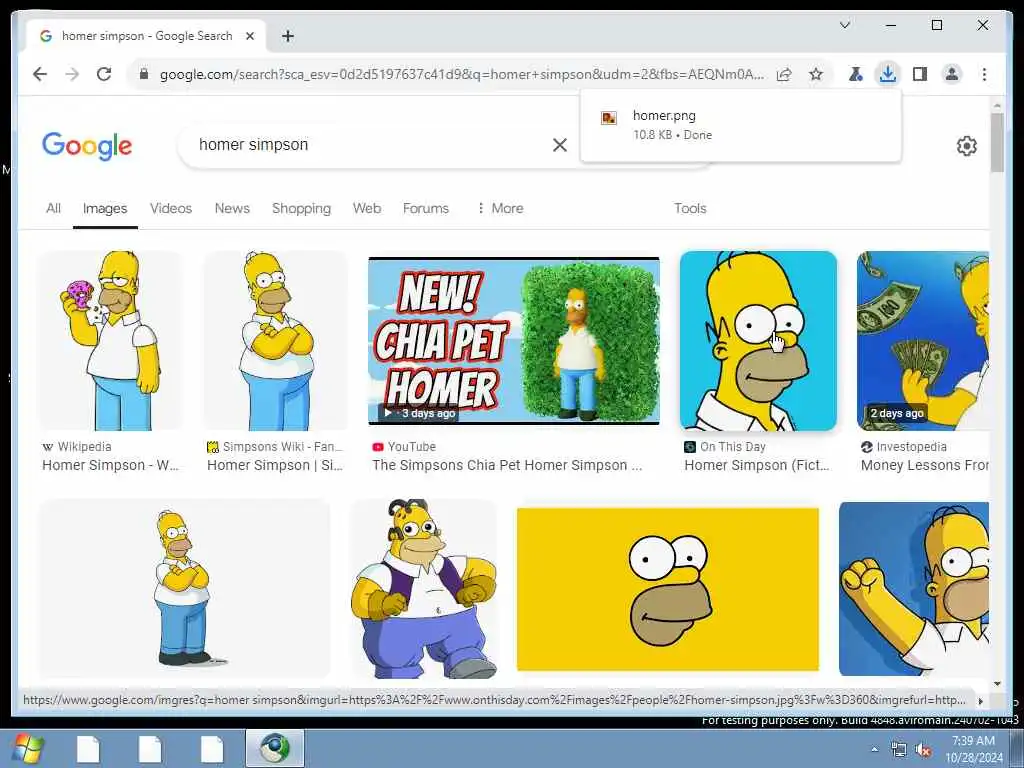
Task: Click 'Homer Simpson (Fict...' title link
Action: [x=756, y=465]
